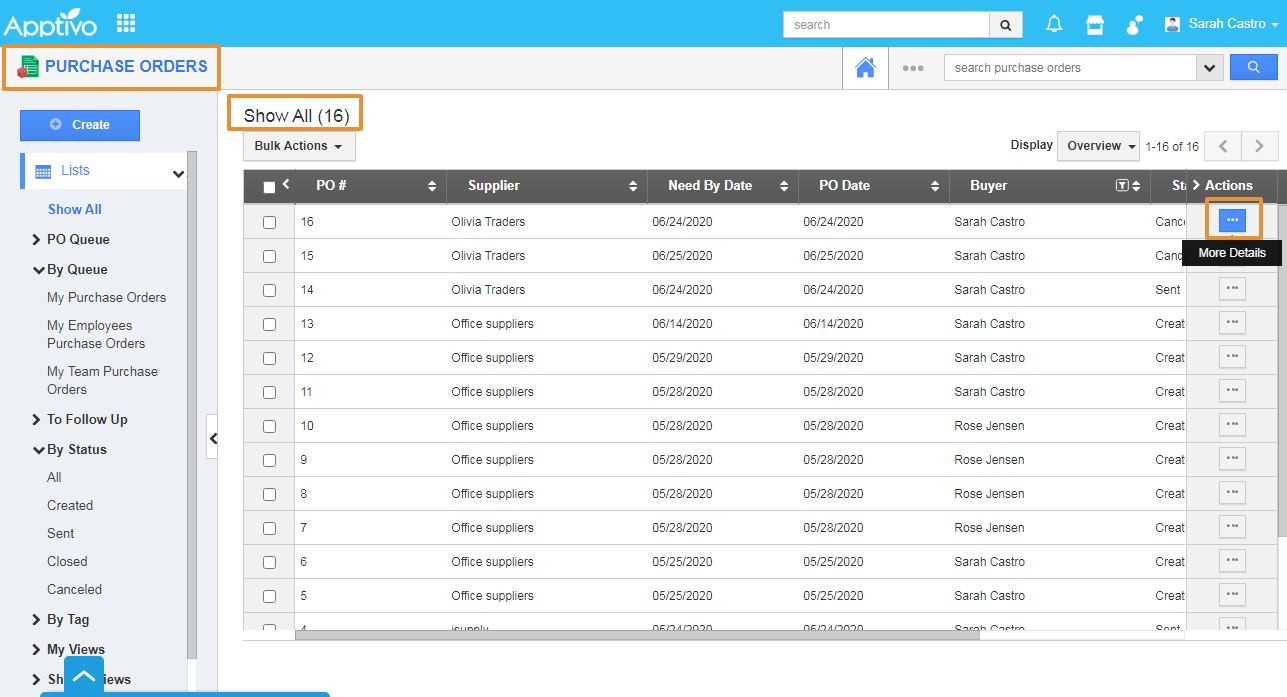Expand the PO Queue tree section
The width and height of the screenshot is (1287, 697).
[x=37, y=240]
